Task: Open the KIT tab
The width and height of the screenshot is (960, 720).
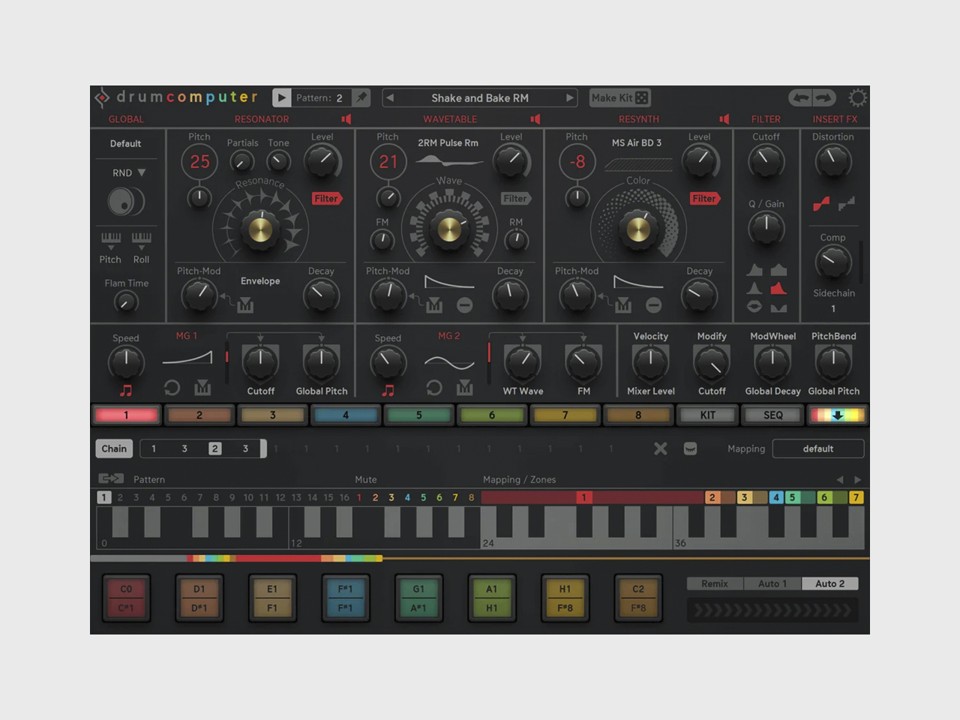Action: point(708,415)
